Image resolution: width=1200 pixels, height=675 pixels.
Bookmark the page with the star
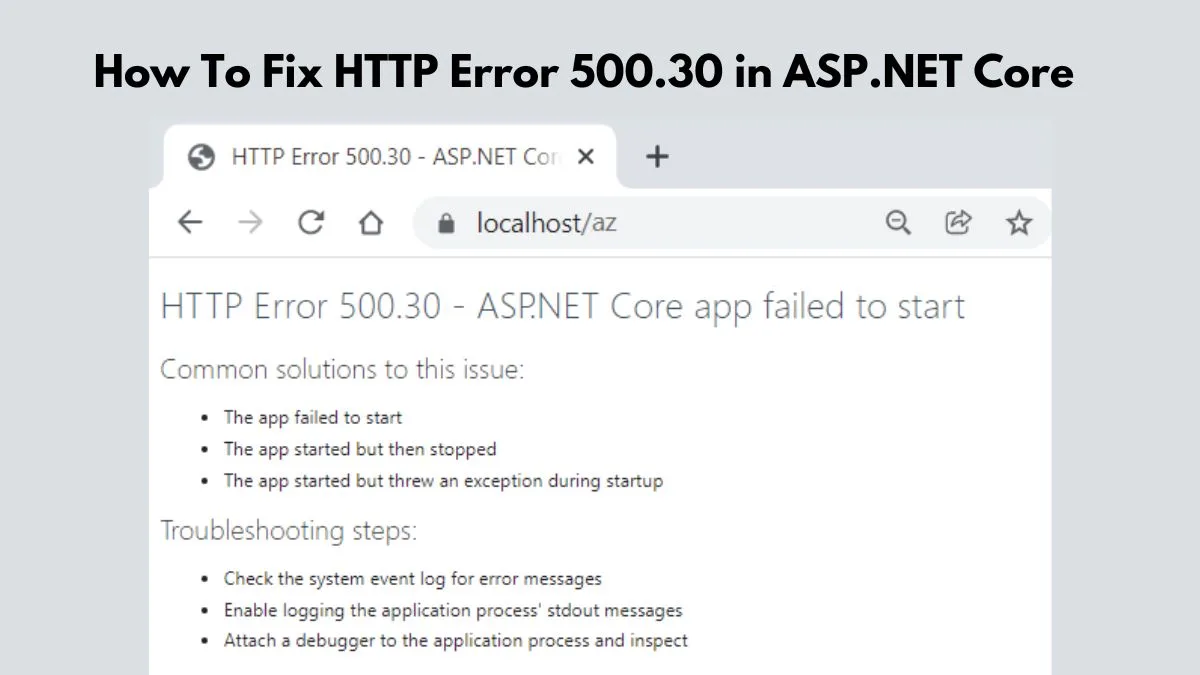(1019, 222)
